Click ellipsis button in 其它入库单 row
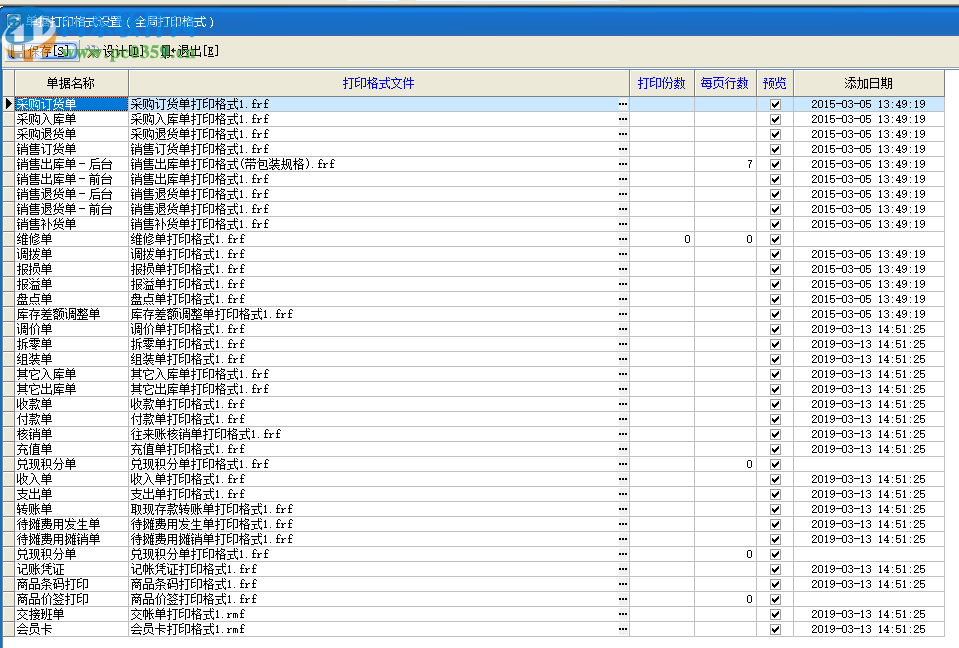Image resolution: width=959 pixels, height=648 pixels. pyautogui.click(x=623, y=374)
